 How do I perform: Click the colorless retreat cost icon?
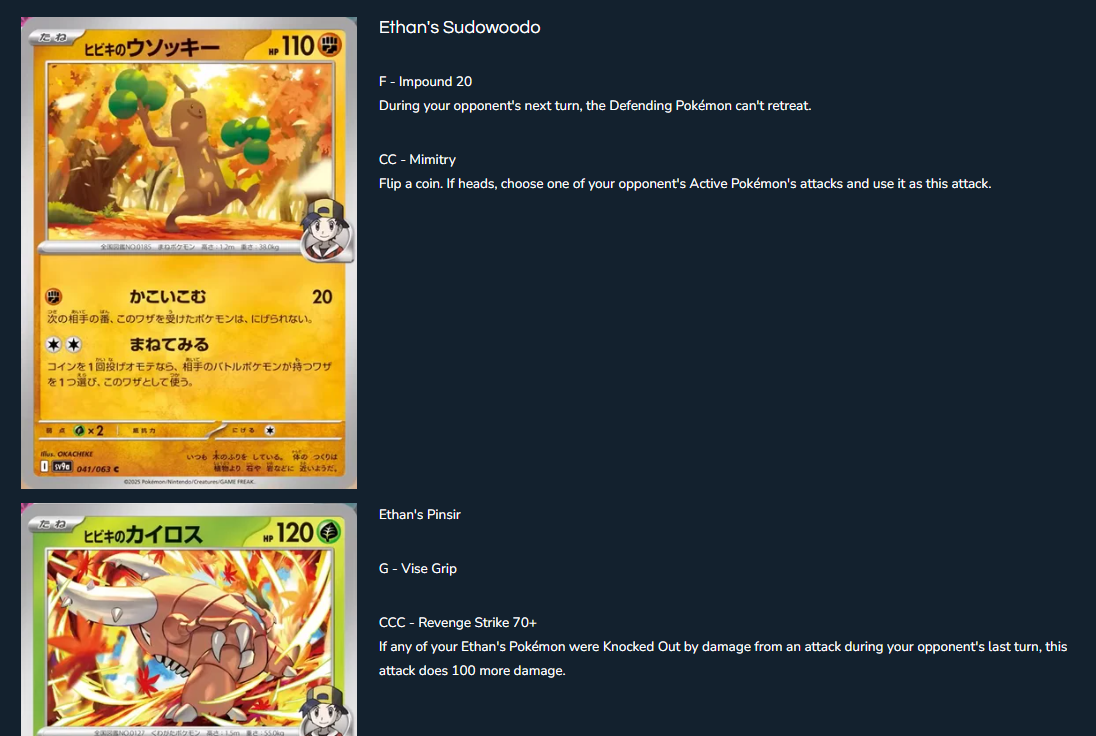pos(270,431)
